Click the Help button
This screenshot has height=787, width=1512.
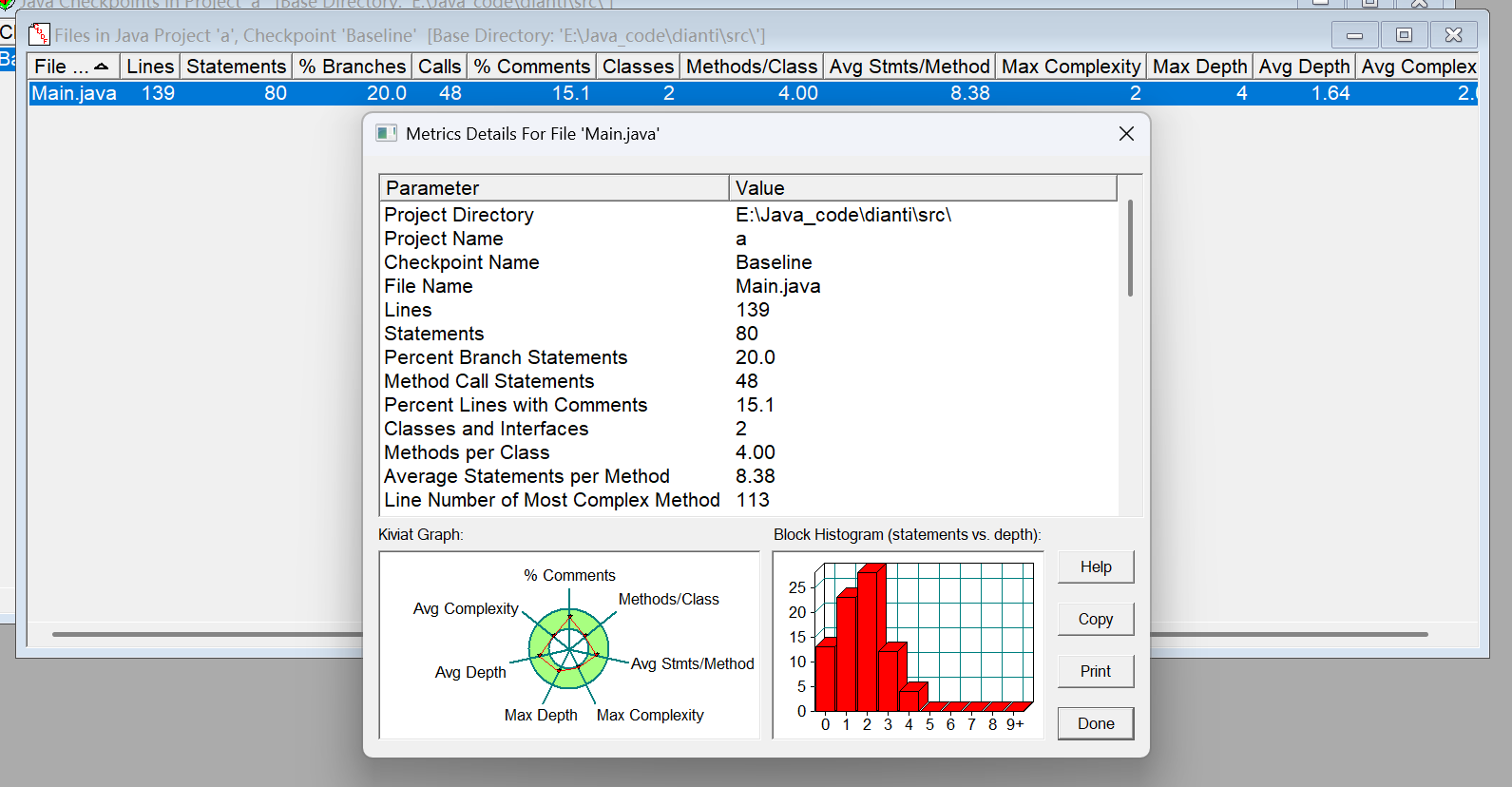(x=1096, y=566)
